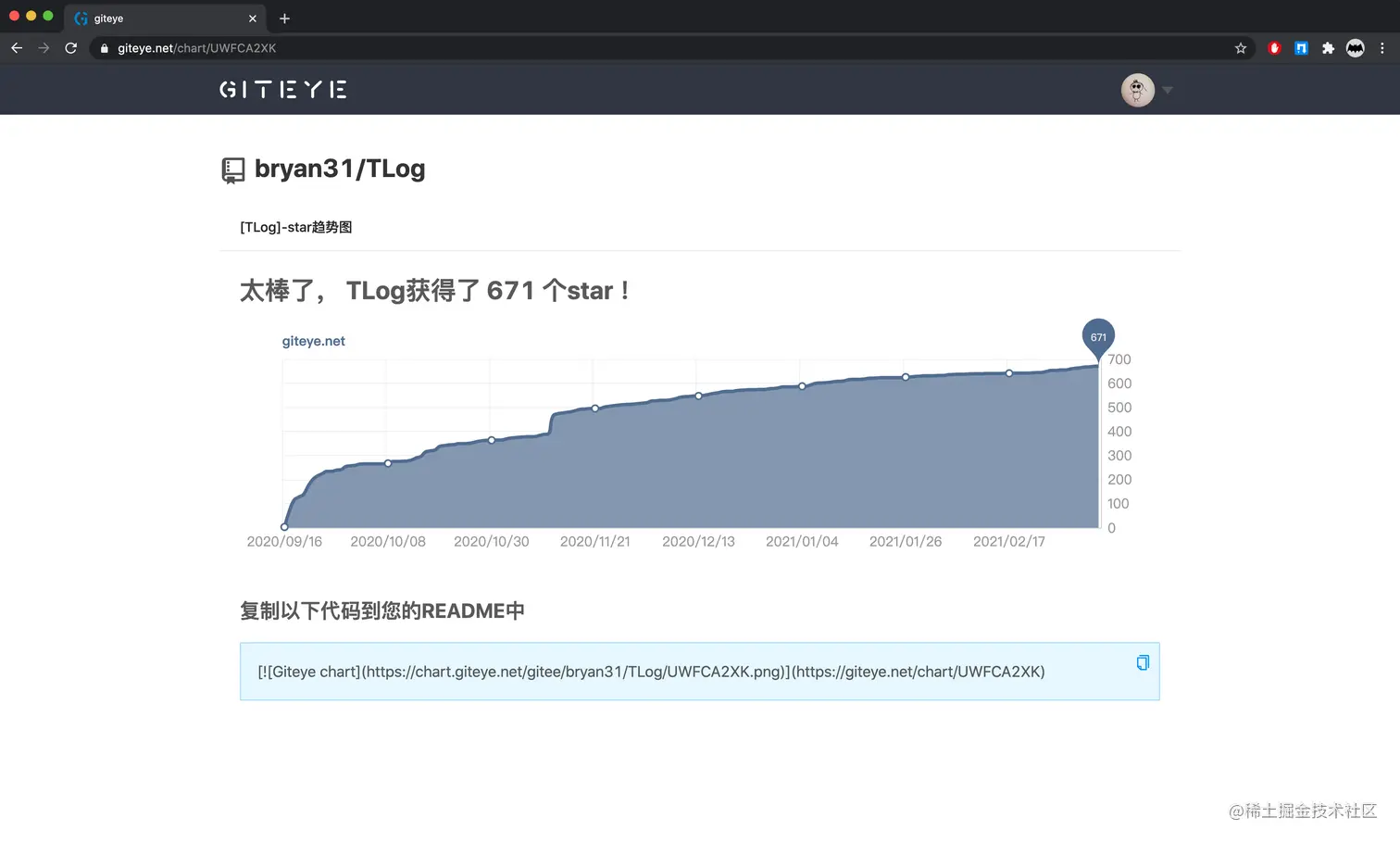Copy the README code with the copy icon
1400x843 pixels.
1143,662
